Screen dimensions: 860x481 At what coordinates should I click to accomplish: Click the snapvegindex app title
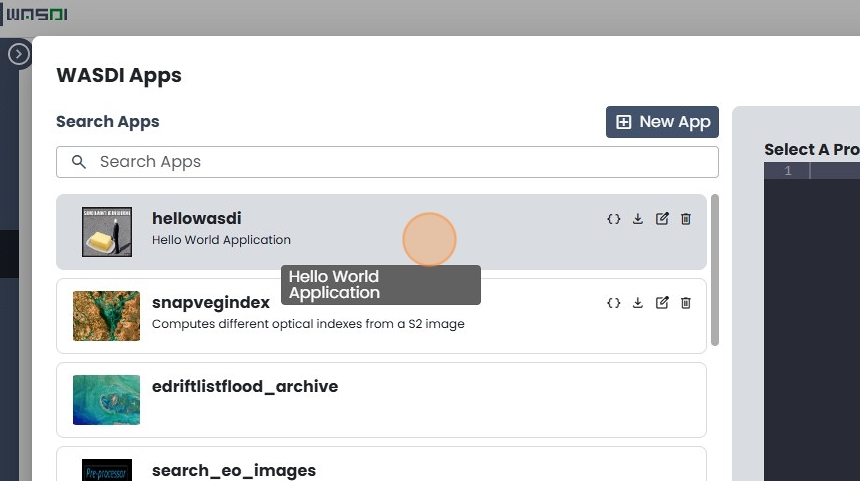tap(211, 302)
